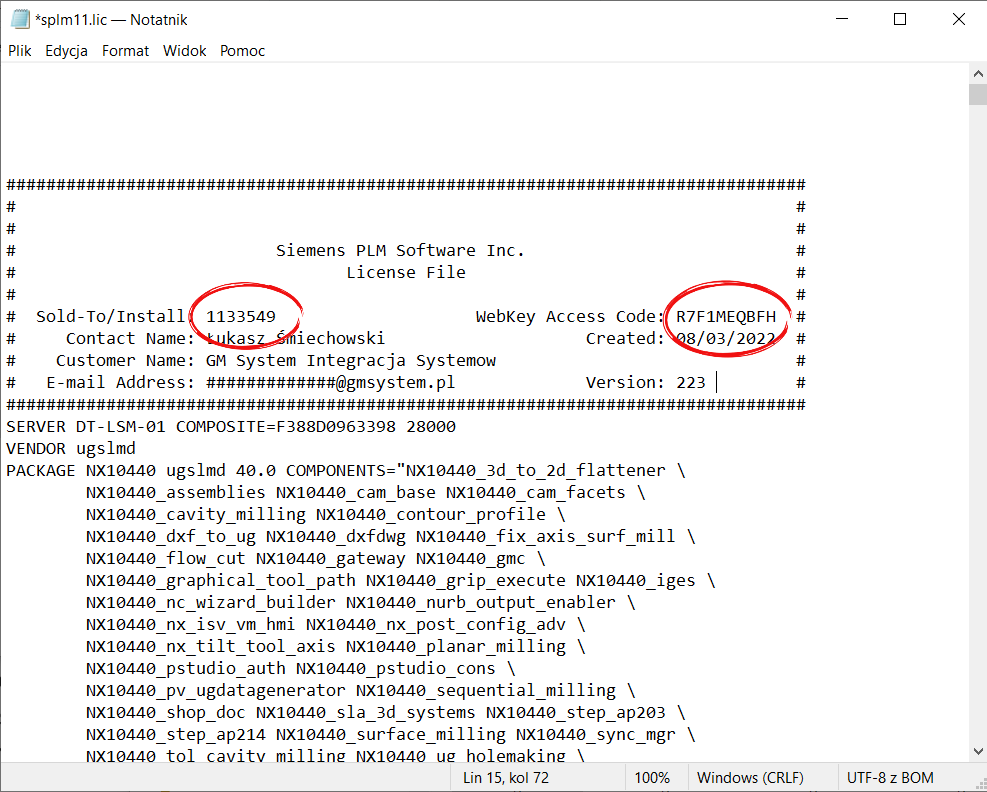Click the server name DT-LSM-01

coord(120,427)
